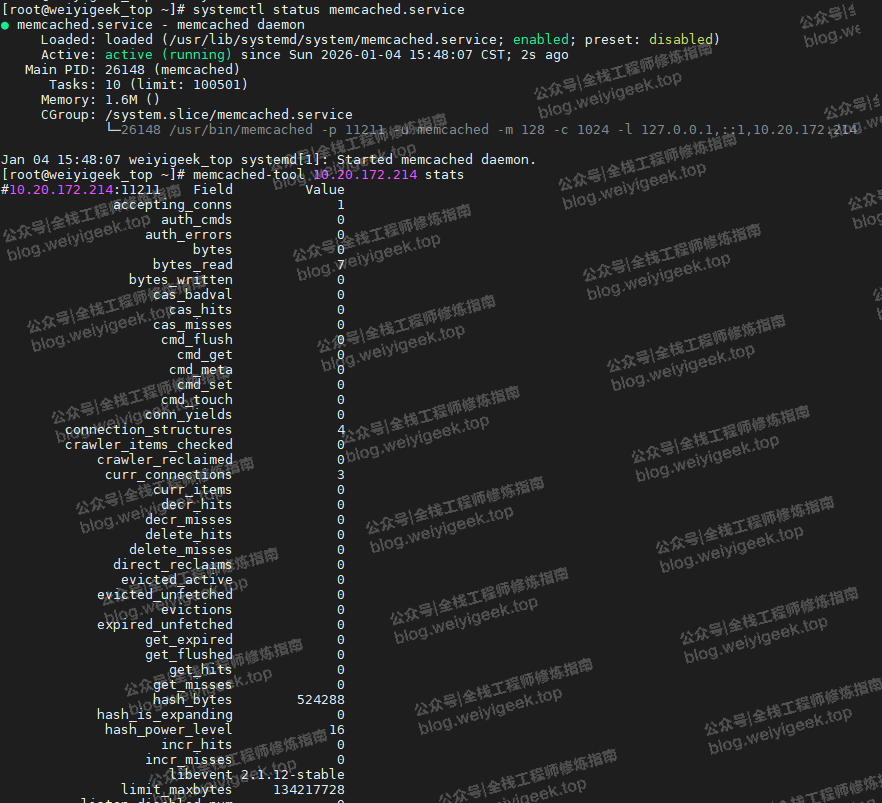Click the 'limit_maxbytes' field
Viewport: 882px width, 803px height.
tap(177, 790)
